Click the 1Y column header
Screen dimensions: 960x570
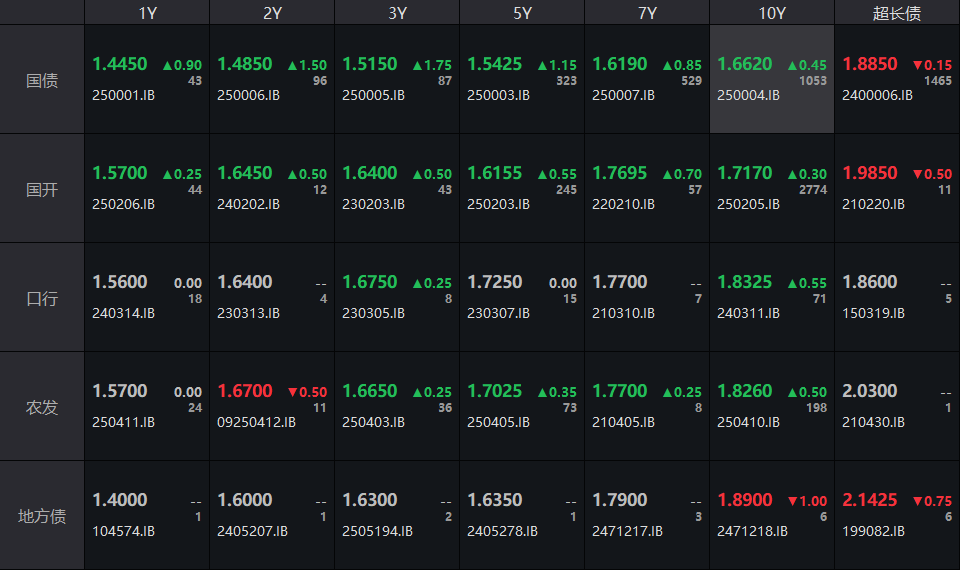(x=147, y=13)
